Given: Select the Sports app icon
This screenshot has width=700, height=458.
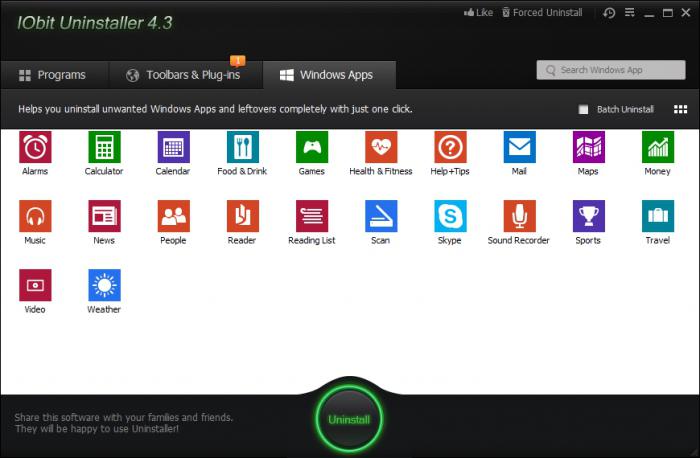Looking at the screenshot, I should coord(589,216).
